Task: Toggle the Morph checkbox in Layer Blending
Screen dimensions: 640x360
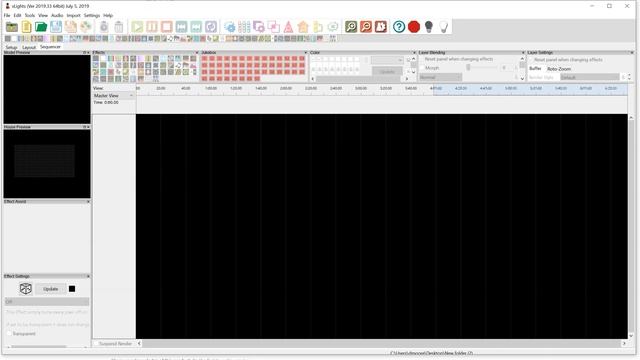Action: (422, 68)
